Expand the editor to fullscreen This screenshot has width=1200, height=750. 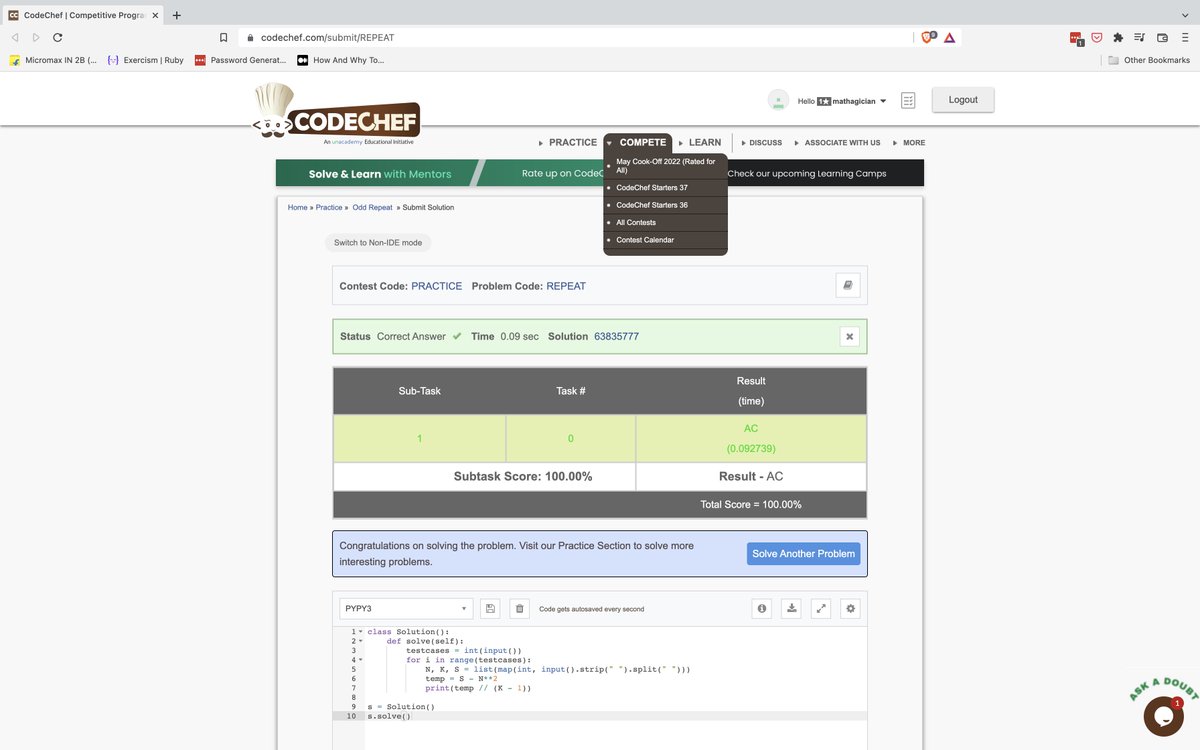pyautogui.click(x=821, y=608)
